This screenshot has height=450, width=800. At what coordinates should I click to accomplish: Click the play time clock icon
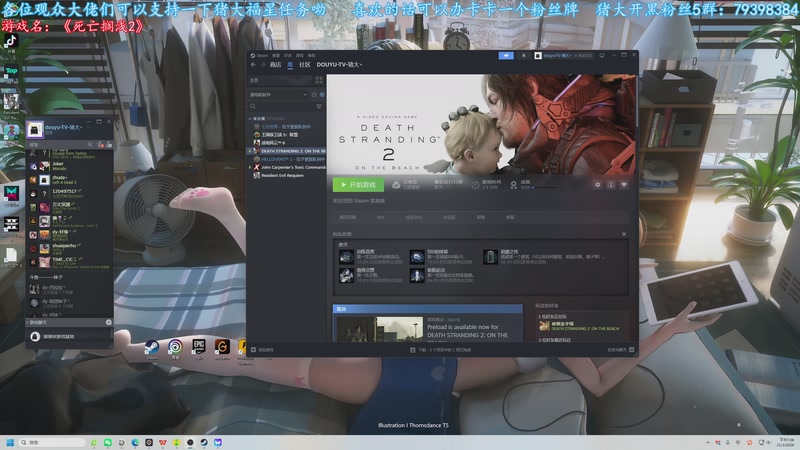coord(475,185)
